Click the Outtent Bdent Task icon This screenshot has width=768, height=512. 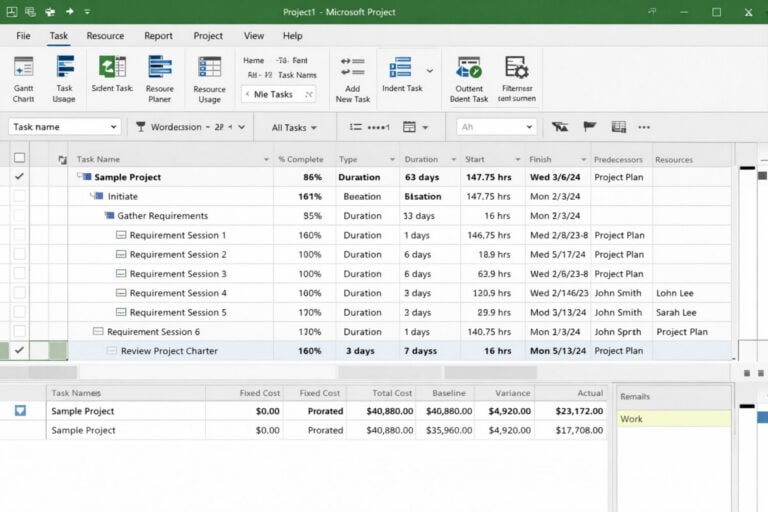[x=469, y=67]
